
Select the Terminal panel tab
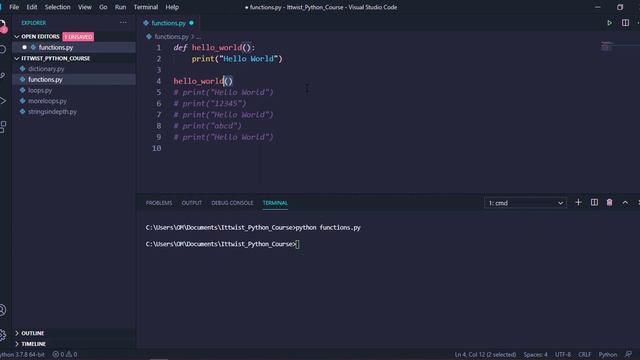click(x=275, y=203)
